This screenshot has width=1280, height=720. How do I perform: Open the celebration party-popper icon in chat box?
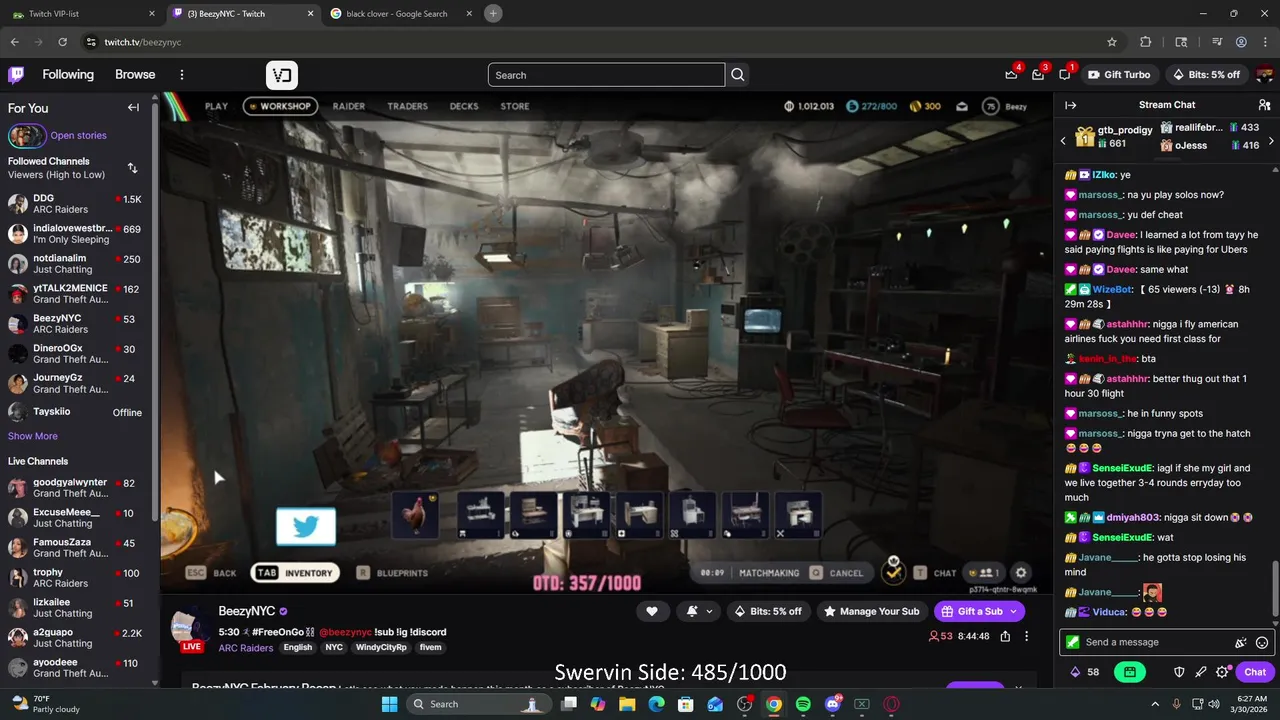(1241, 643)
